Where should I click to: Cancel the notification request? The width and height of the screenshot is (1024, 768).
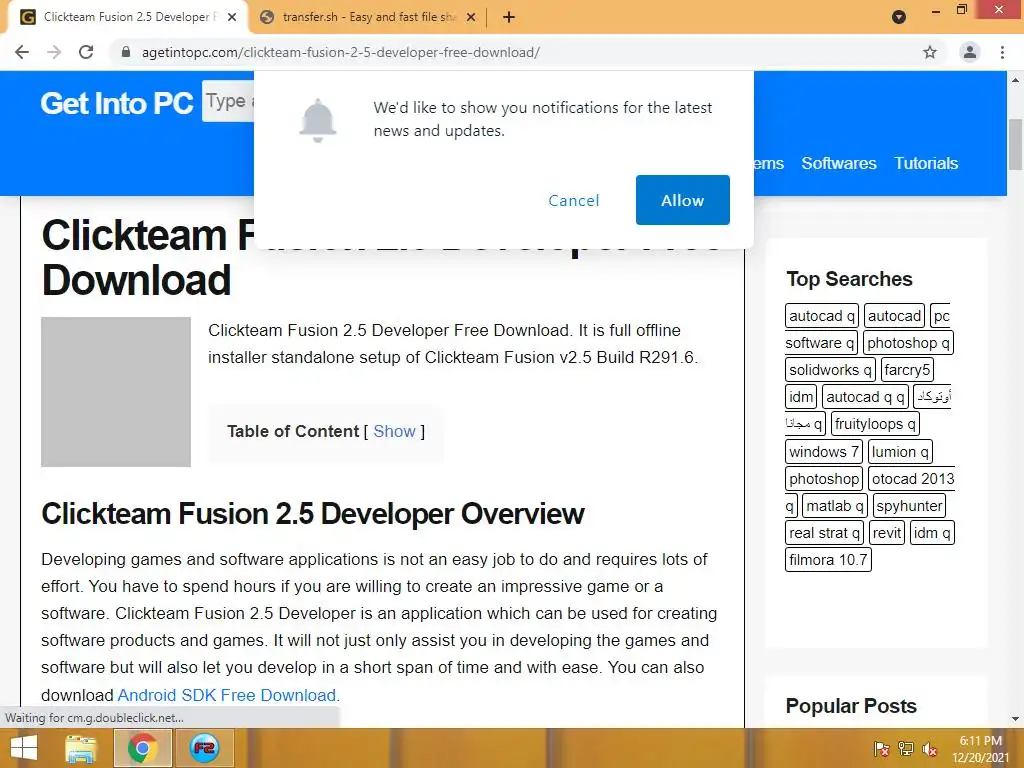(573, 200)
